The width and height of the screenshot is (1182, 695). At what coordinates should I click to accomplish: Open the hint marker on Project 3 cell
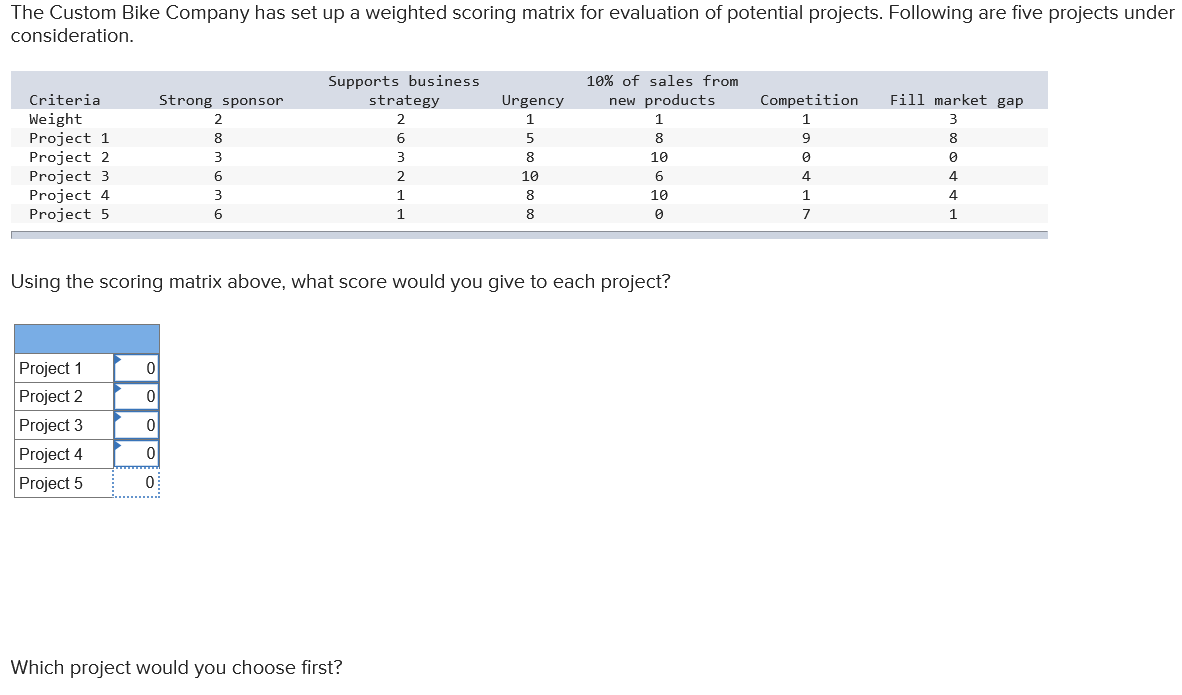tap(117, 418)
